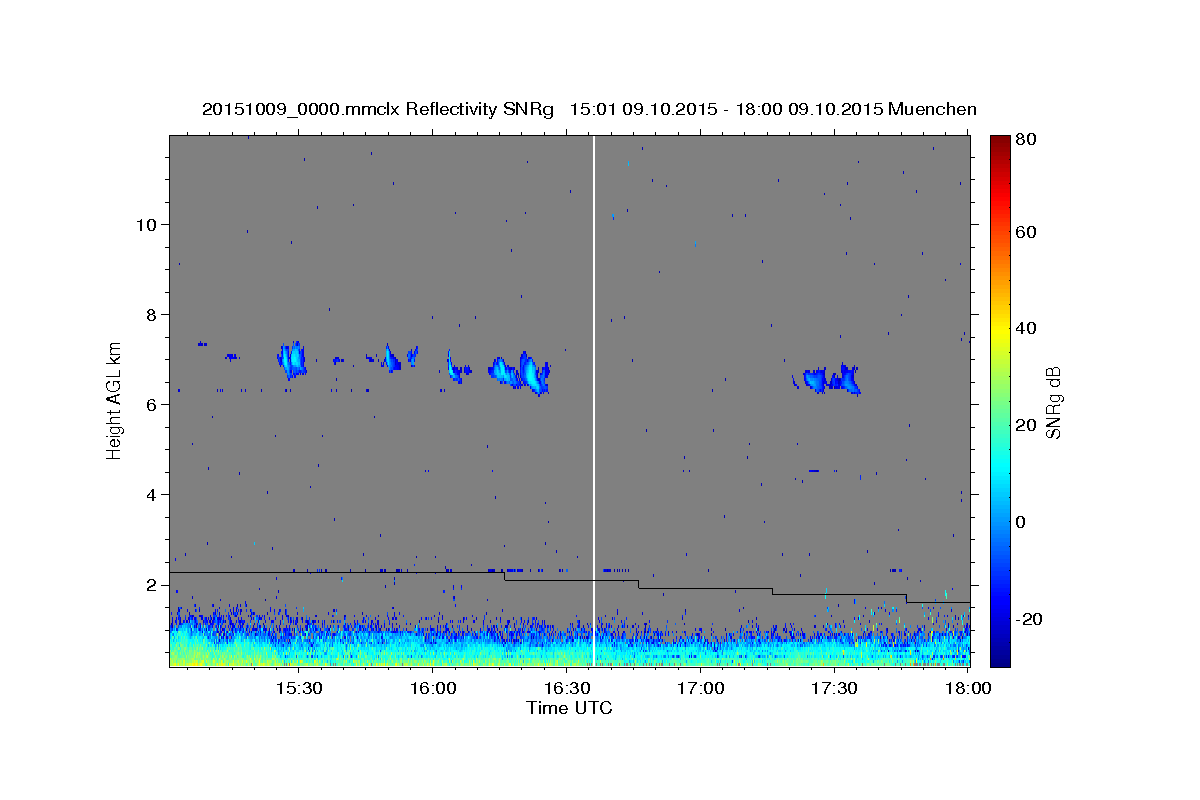Click the large cloud echo just before 16:30
Image resolution: width=1200 pixels, height=800 pixels.
coord(521,372)
